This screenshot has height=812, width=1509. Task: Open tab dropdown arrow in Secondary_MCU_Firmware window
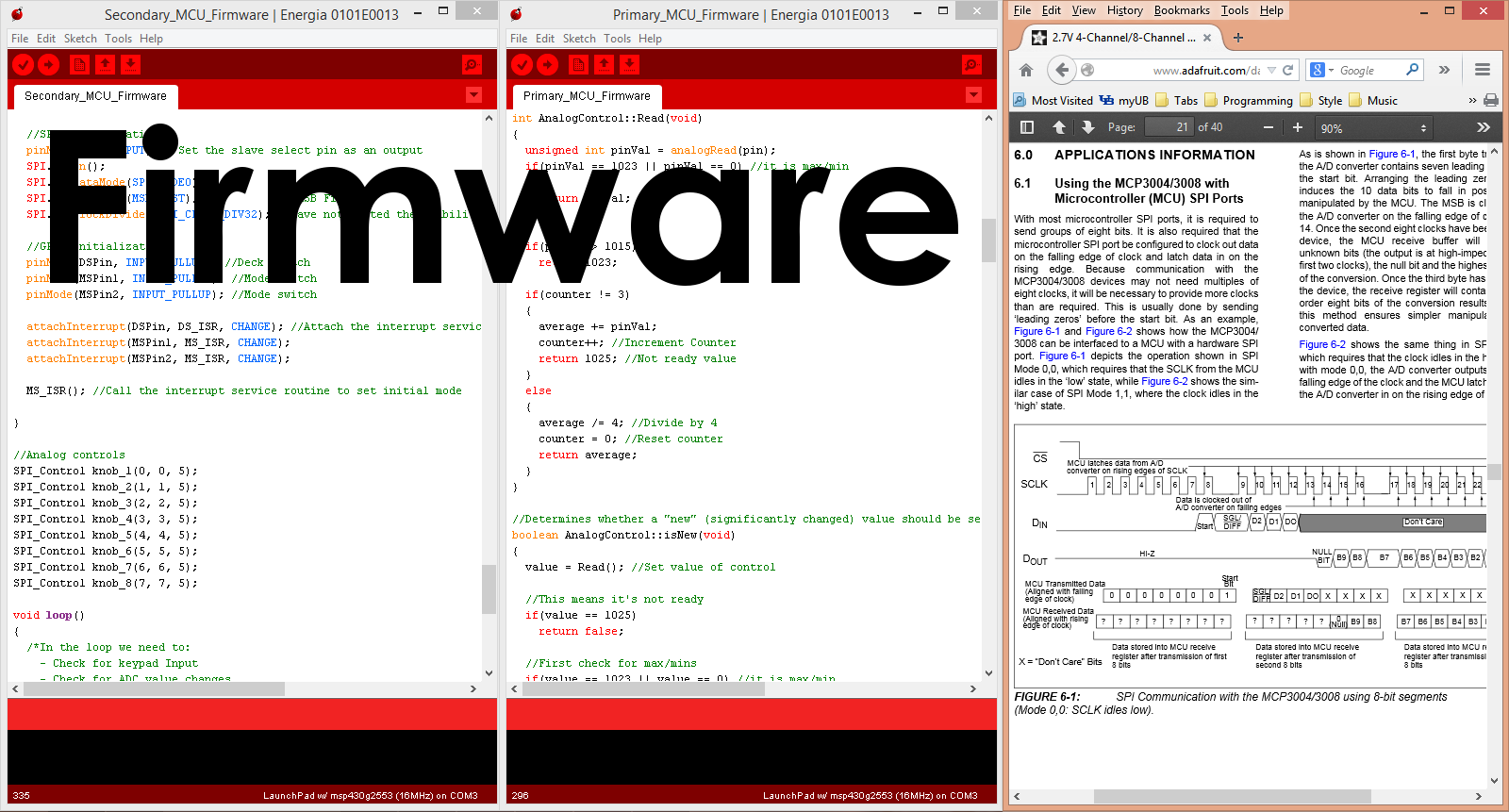point(474,95)
